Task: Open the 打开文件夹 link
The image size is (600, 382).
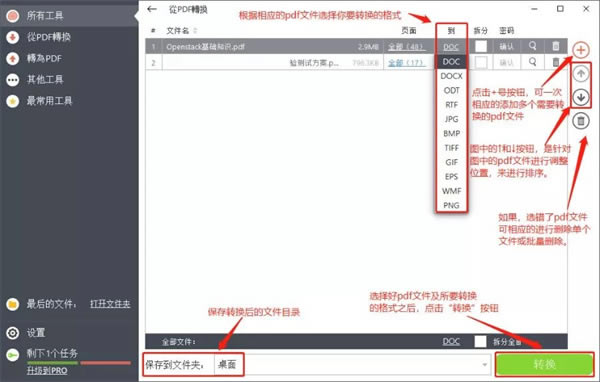Action: click(110, 304)
